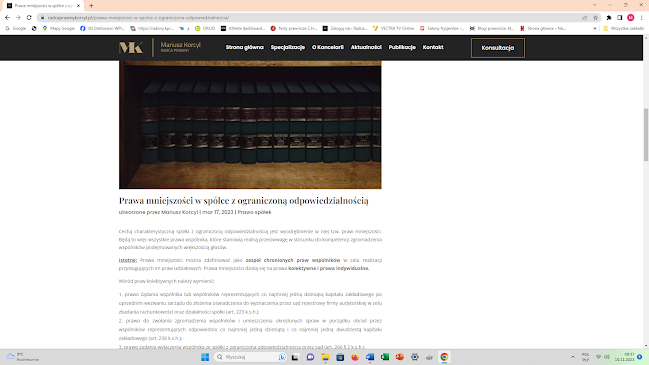Screen dimensions: 649x365
Task: Open Chrome three-dot menu
Action: 641,17
